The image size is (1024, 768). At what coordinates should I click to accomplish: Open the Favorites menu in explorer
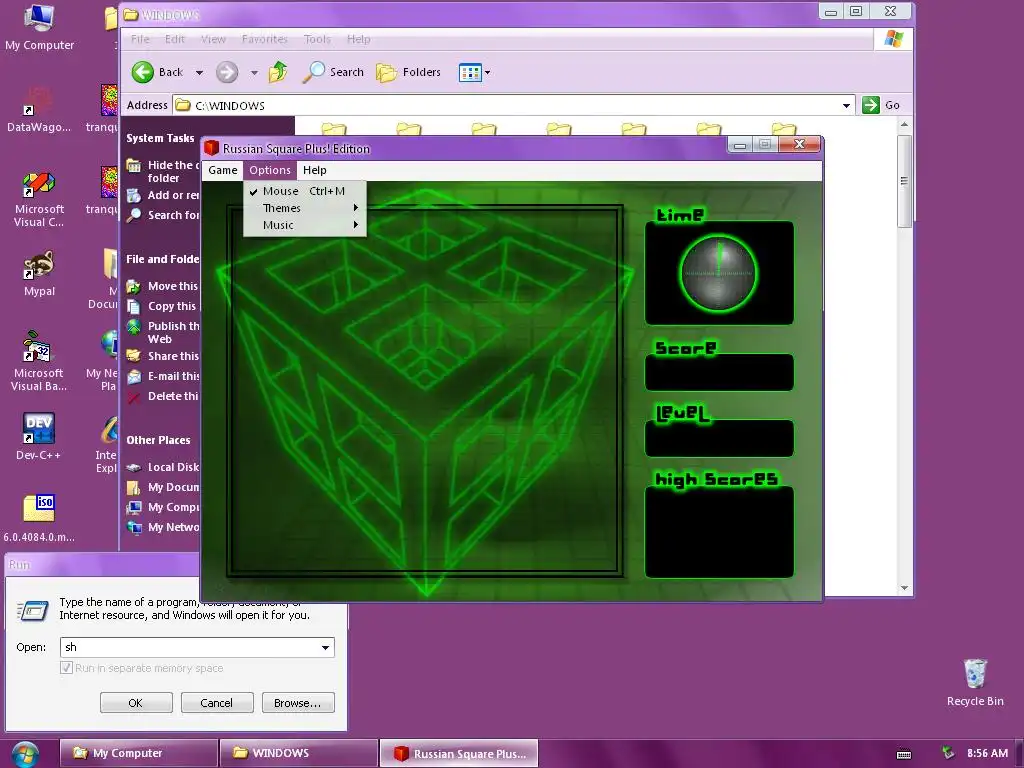(x=264, y=39)
